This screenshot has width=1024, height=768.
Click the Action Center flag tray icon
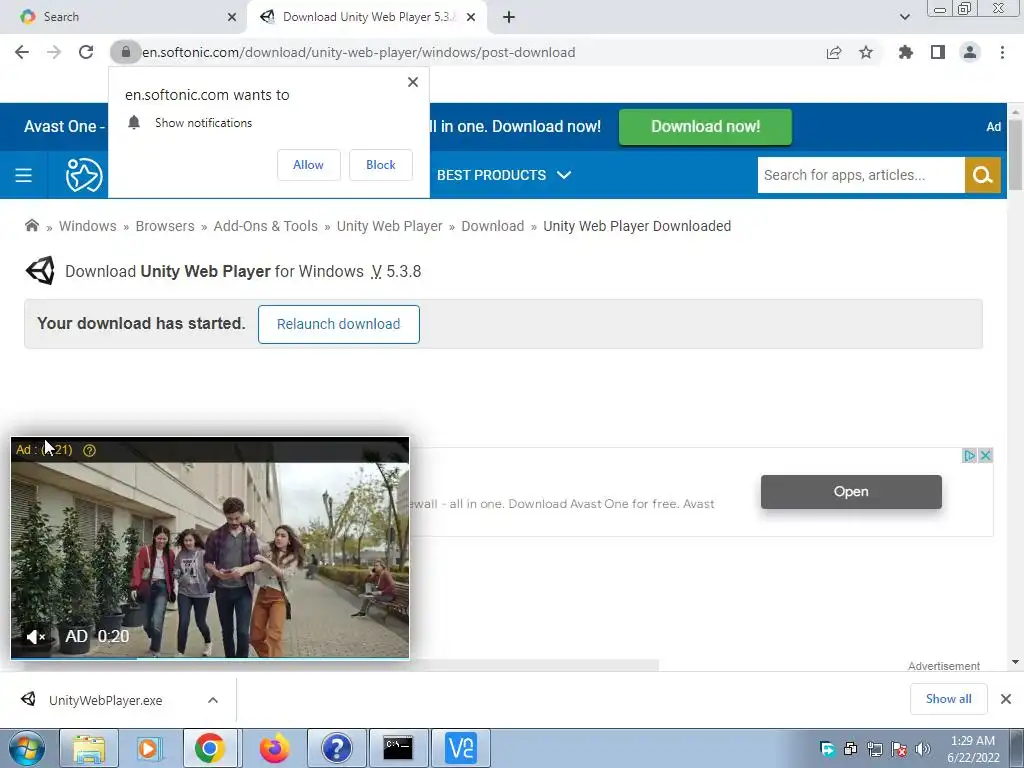(899, 749)
